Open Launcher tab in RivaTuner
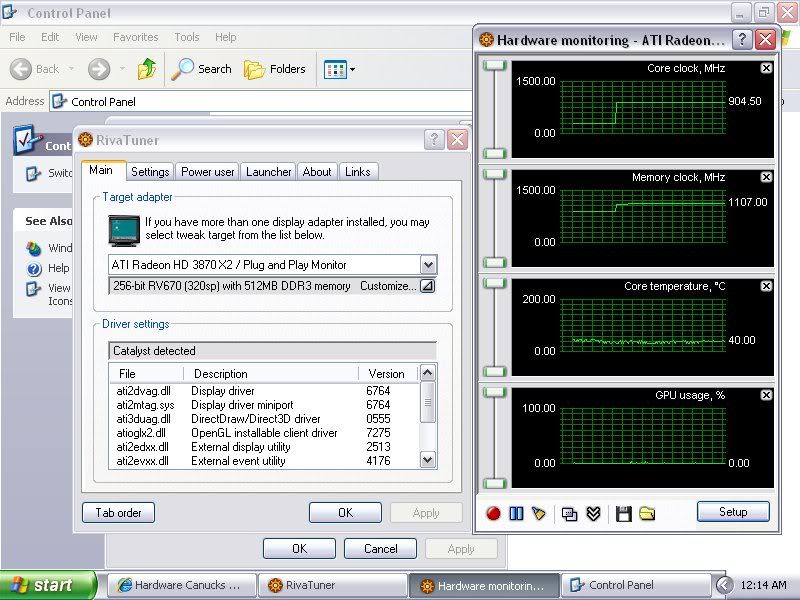 [x=268, y=172]
